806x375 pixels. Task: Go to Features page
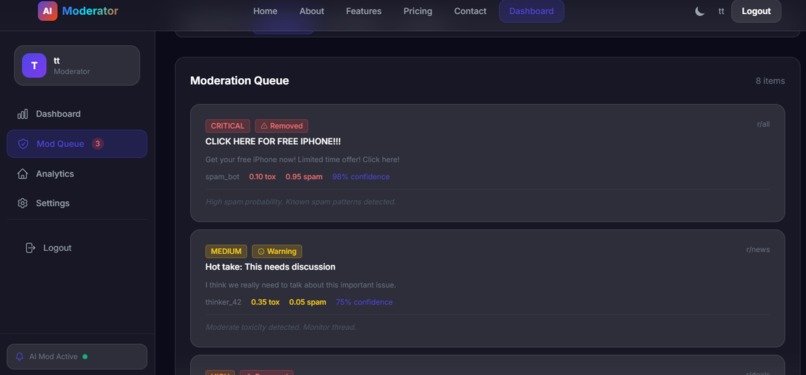tap(363, 11)
